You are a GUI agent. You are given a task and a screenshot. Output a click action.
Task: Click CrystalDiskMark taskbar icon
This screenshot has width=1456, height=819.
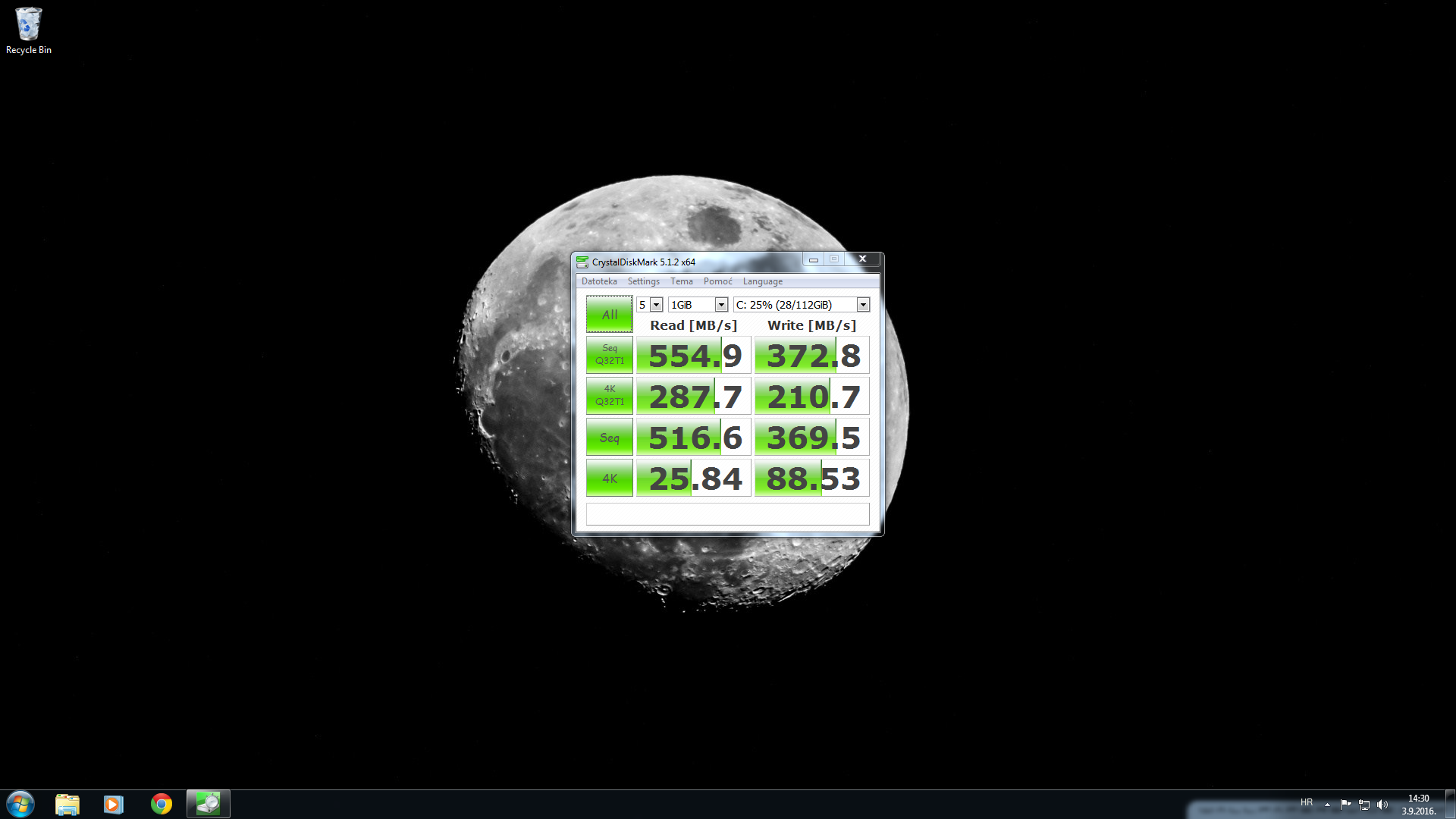(209, 804)
